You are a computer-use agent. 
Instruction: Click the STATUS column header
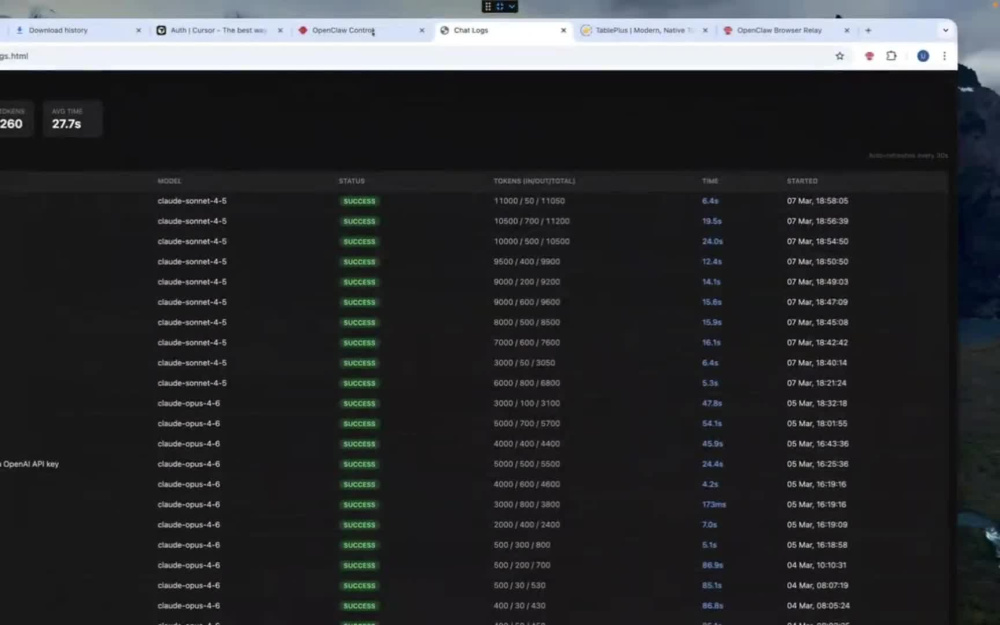[x=351, y=181]
